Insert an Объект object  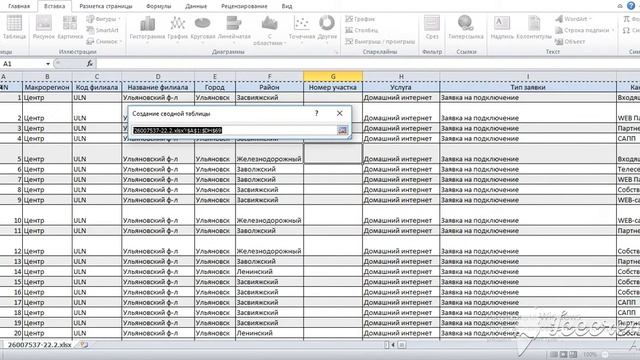(570, 41)
